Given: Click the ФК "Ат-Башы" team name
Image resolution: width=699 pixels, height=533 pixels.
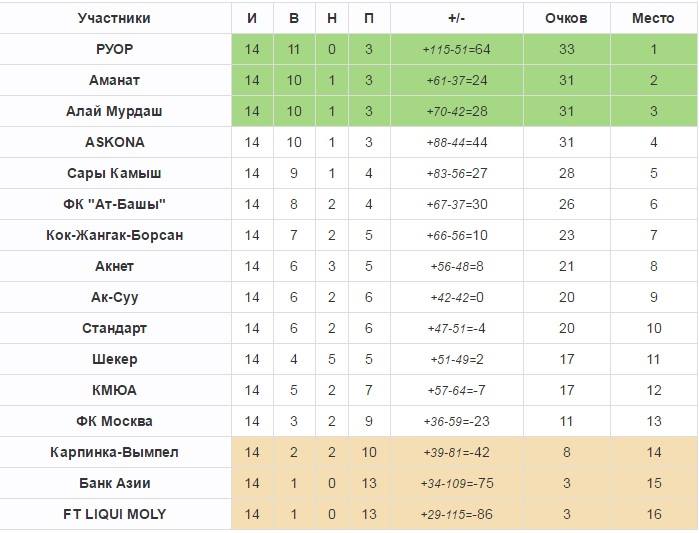Looking at the screenshot, I should 114,204.
